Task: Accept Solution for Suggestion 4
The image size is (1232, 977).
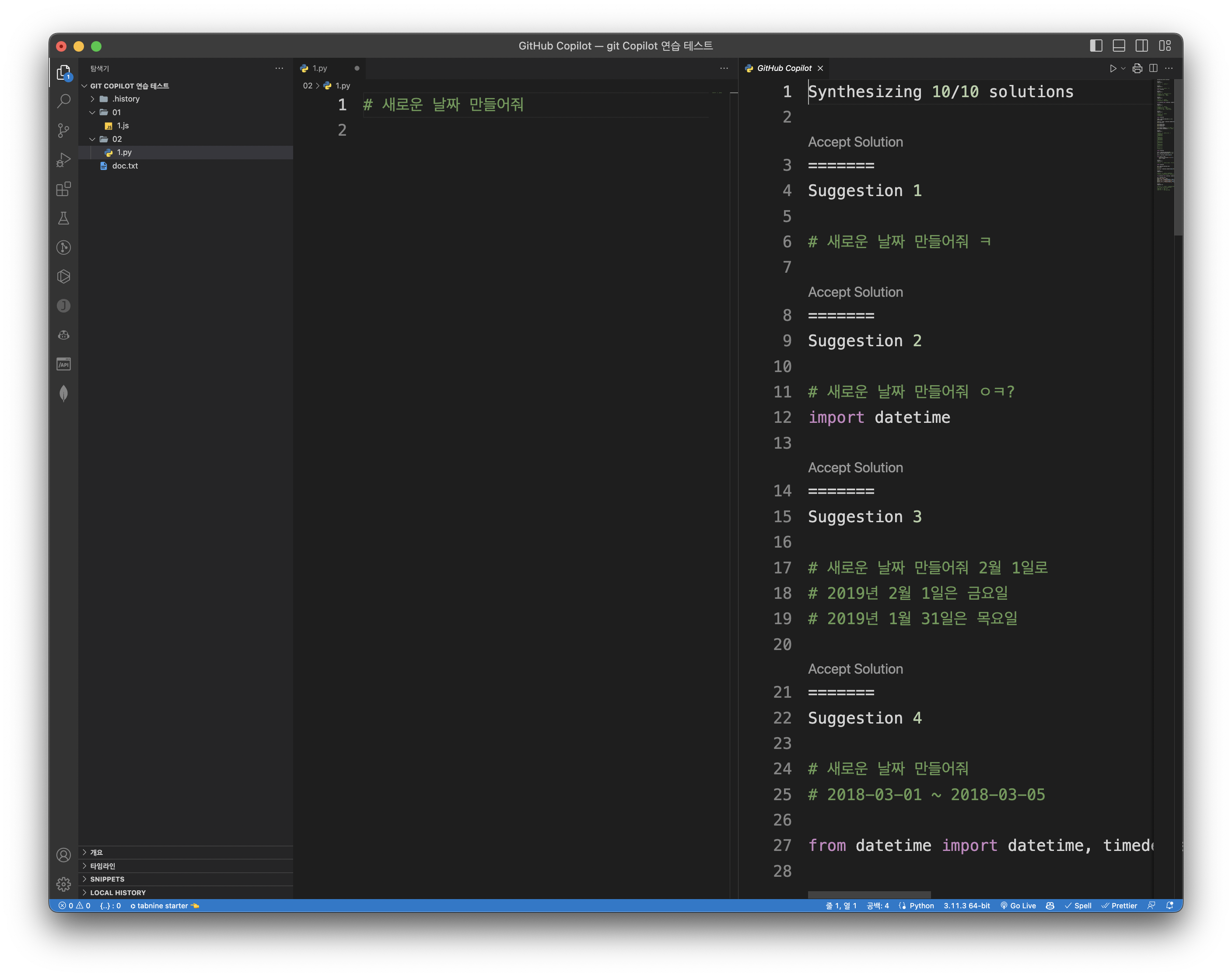Action: (855, 669)
